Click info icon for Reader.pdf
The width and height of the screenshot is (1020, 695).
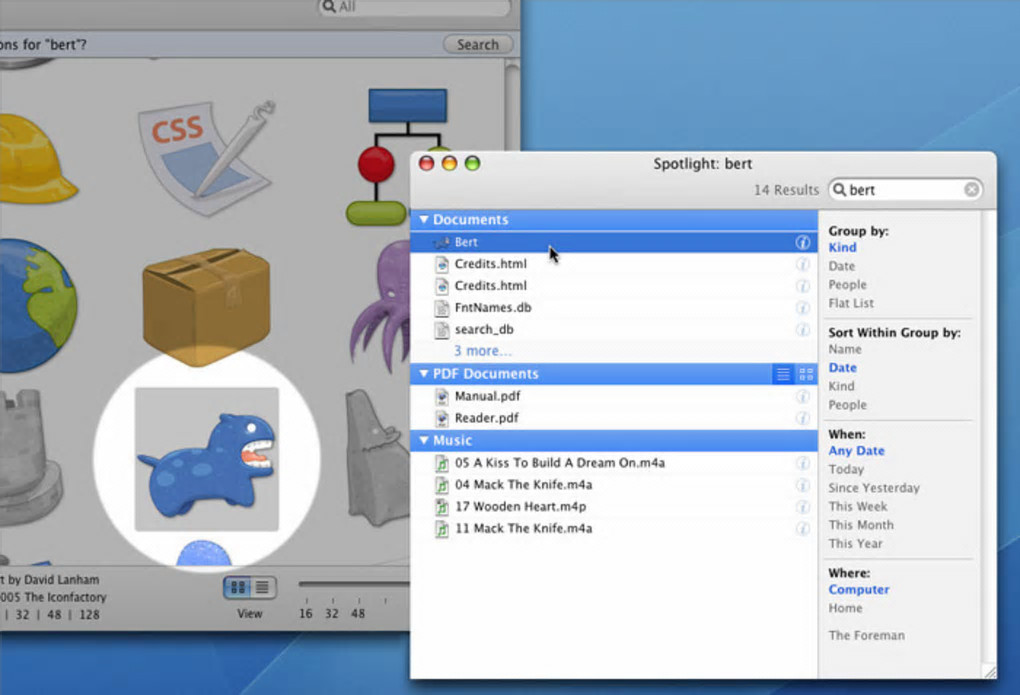click(803, 418)
